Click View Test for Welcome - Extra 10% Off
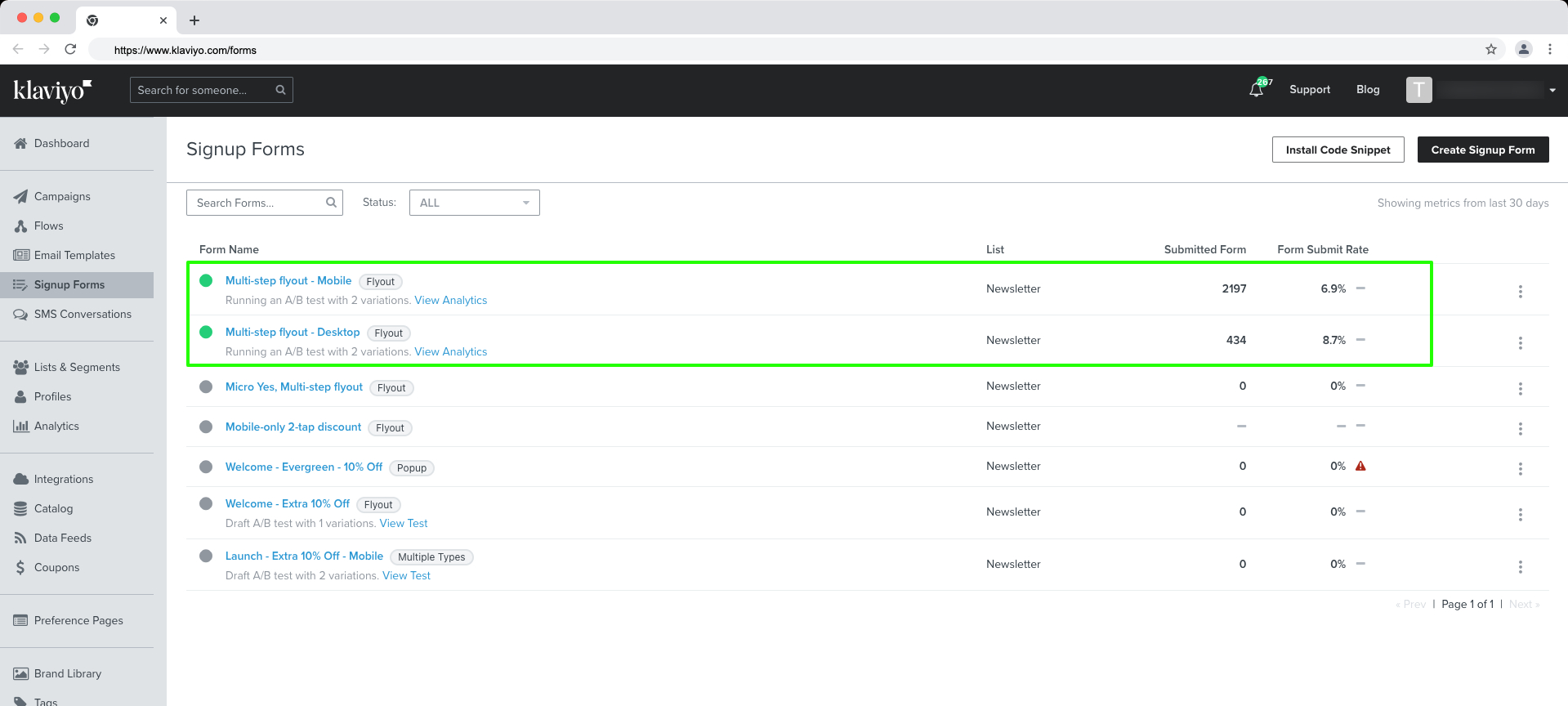Viewport: 1568px width, 706px height. 404,523
